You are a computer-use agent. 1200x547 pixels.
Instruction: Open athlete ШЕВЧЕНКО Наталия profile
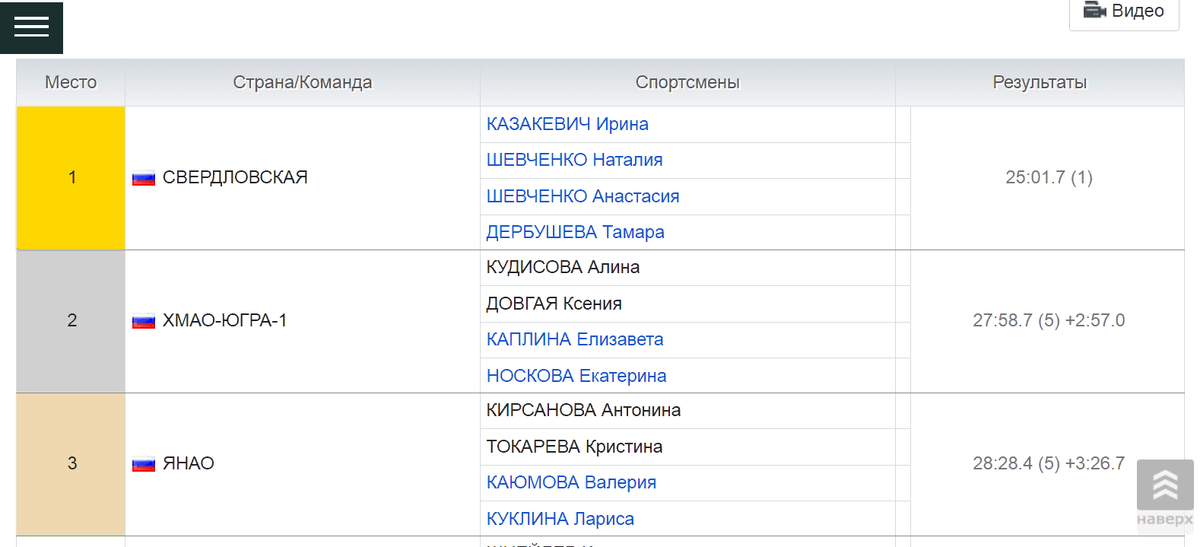[574, 160]
